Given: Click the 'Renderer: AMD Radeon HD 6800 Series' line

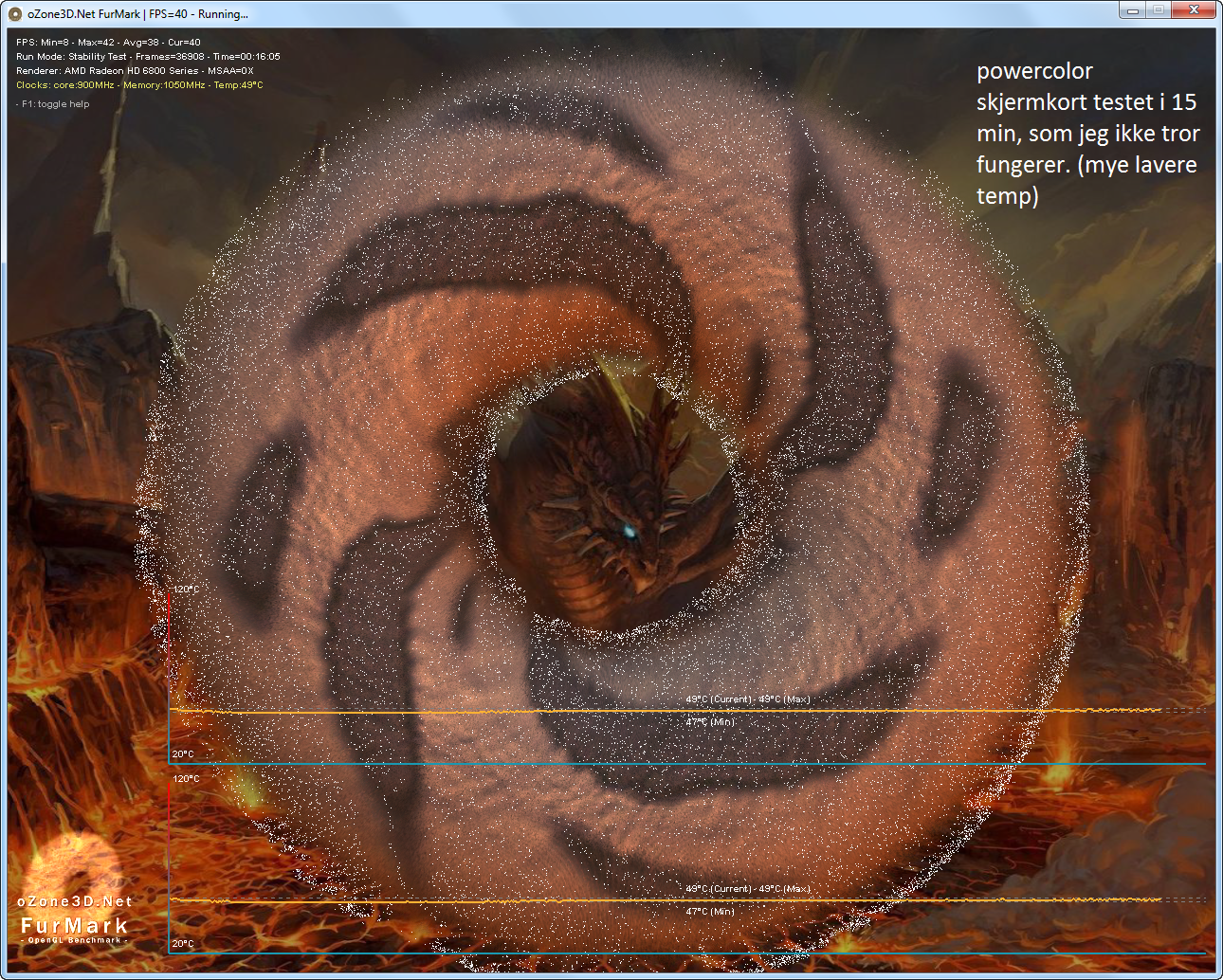Looking at the screenshot, I should click(135, 71).
